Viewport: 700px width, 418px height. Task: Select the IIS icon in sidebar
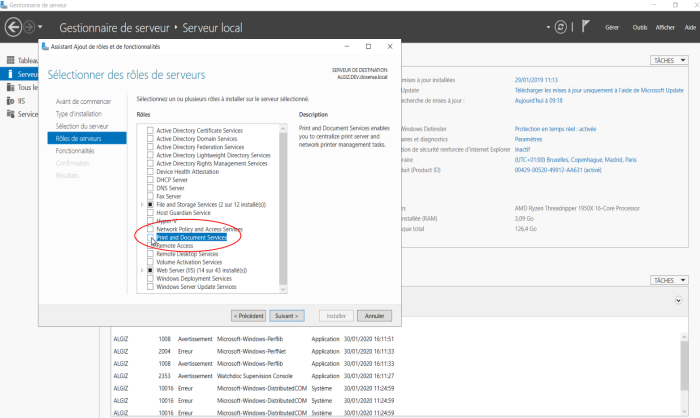click(9, 101)
